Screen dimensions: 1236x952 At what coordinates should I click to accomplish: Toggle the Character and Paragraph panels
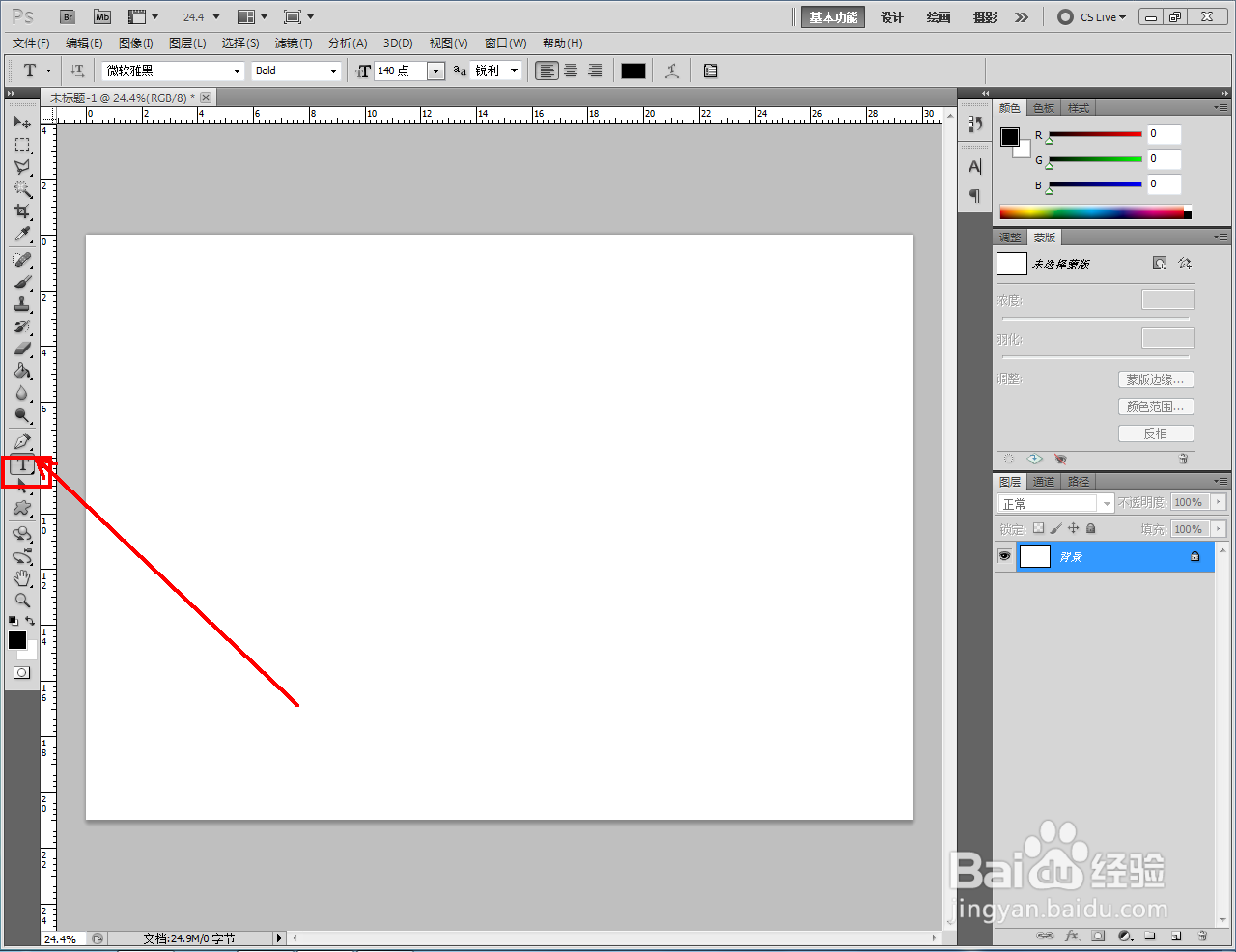[711, 70]
